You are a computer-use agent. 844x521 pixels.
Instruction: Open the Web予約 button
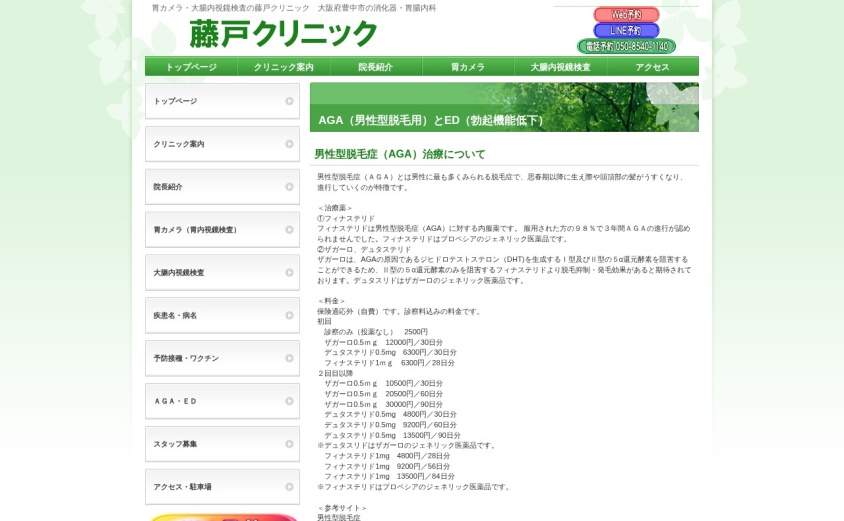(626, 15)
